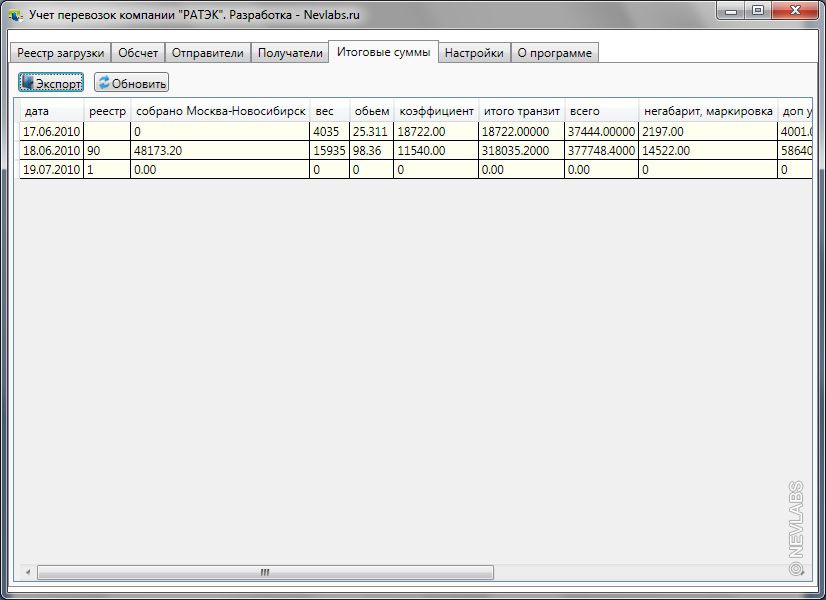Click the horizontal scrollbar thumb

tap(265, 573)
